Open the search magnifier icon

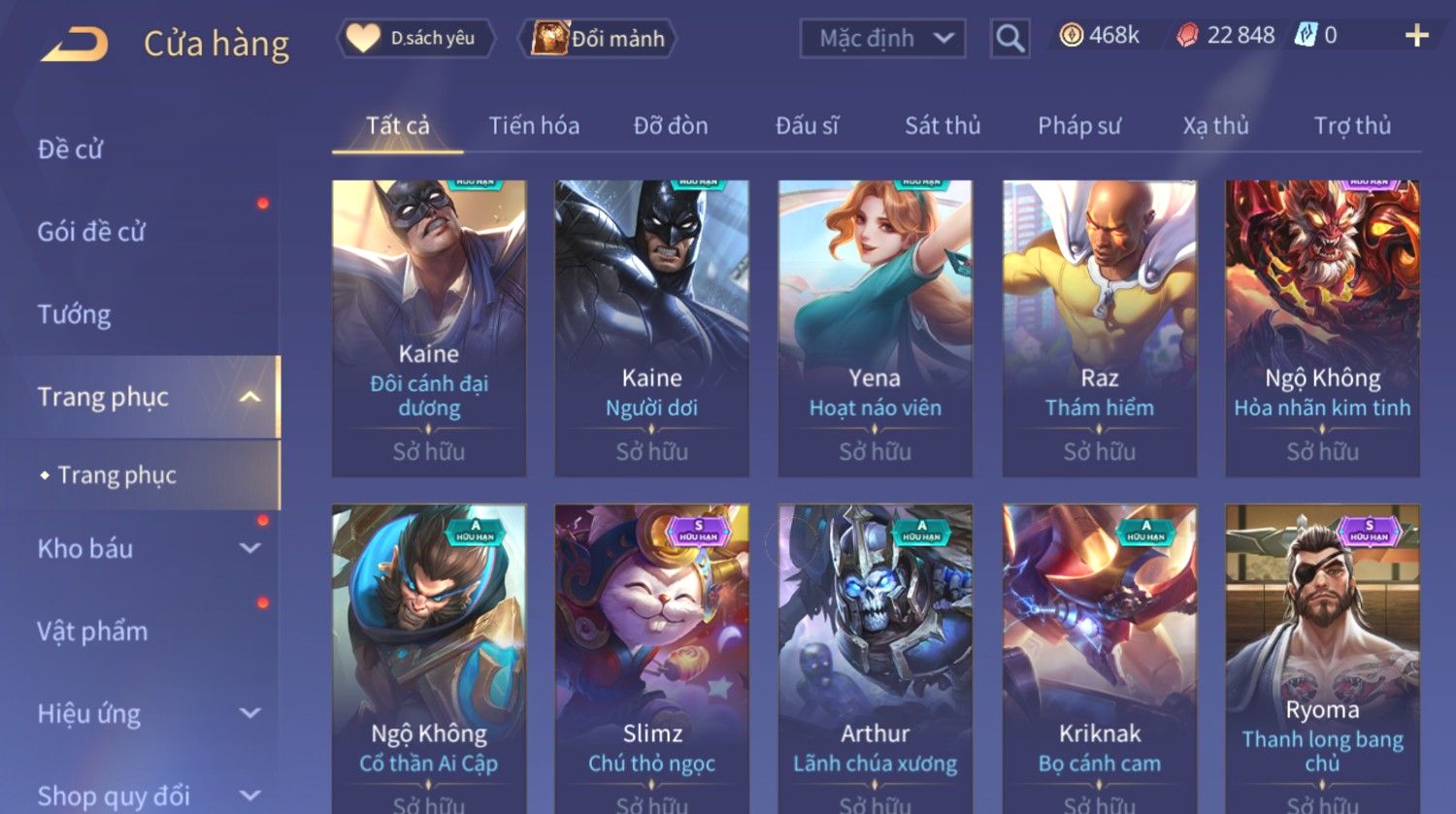point(1009,39)
